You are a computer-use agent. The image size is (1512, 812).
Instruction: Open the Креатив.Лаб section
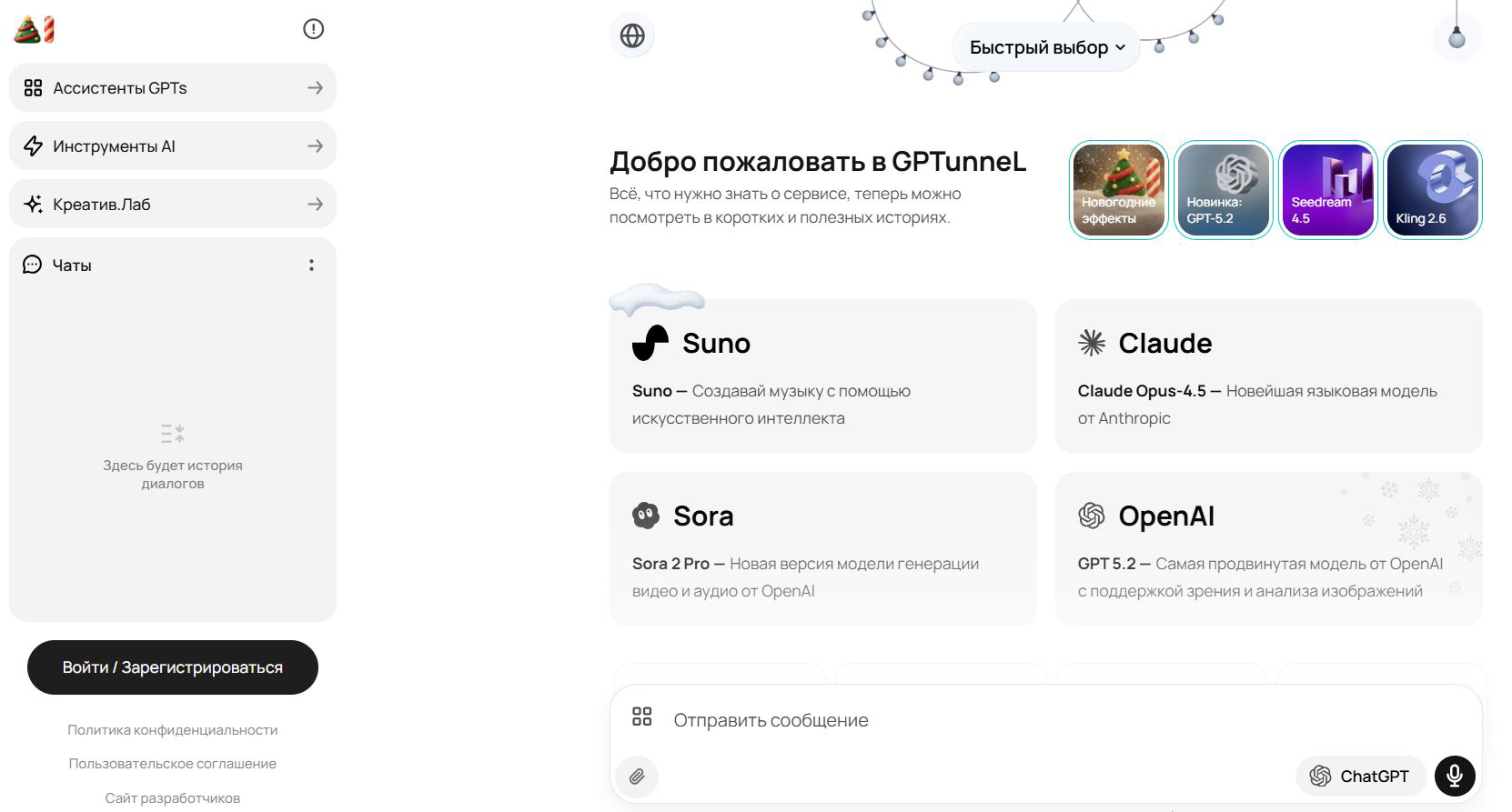(173, 204)
